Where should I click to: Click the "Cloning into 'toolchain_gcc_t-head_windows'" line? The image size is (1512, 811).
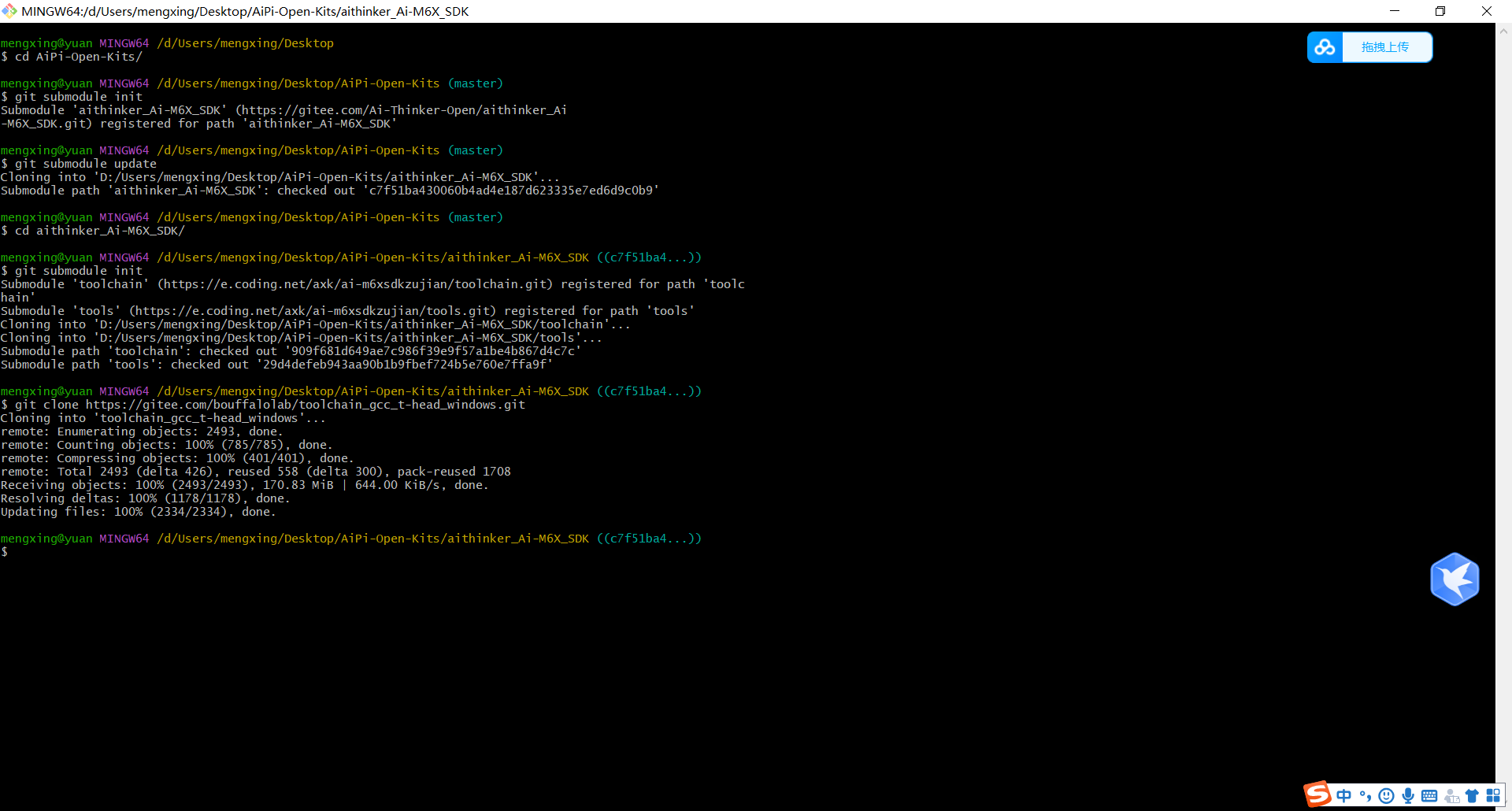pos(163,418)
